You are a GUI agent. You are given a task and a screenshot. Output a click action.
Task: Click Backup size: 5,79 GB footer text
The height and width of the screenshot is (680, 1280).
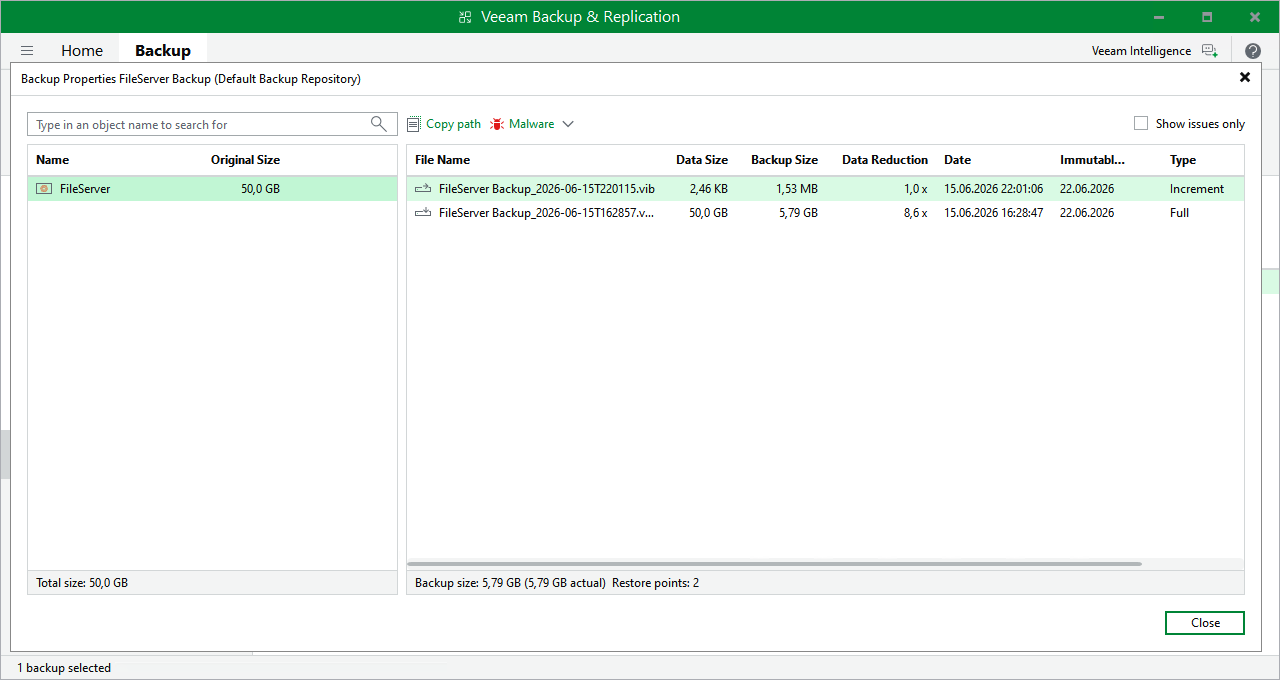coord(510,582)
